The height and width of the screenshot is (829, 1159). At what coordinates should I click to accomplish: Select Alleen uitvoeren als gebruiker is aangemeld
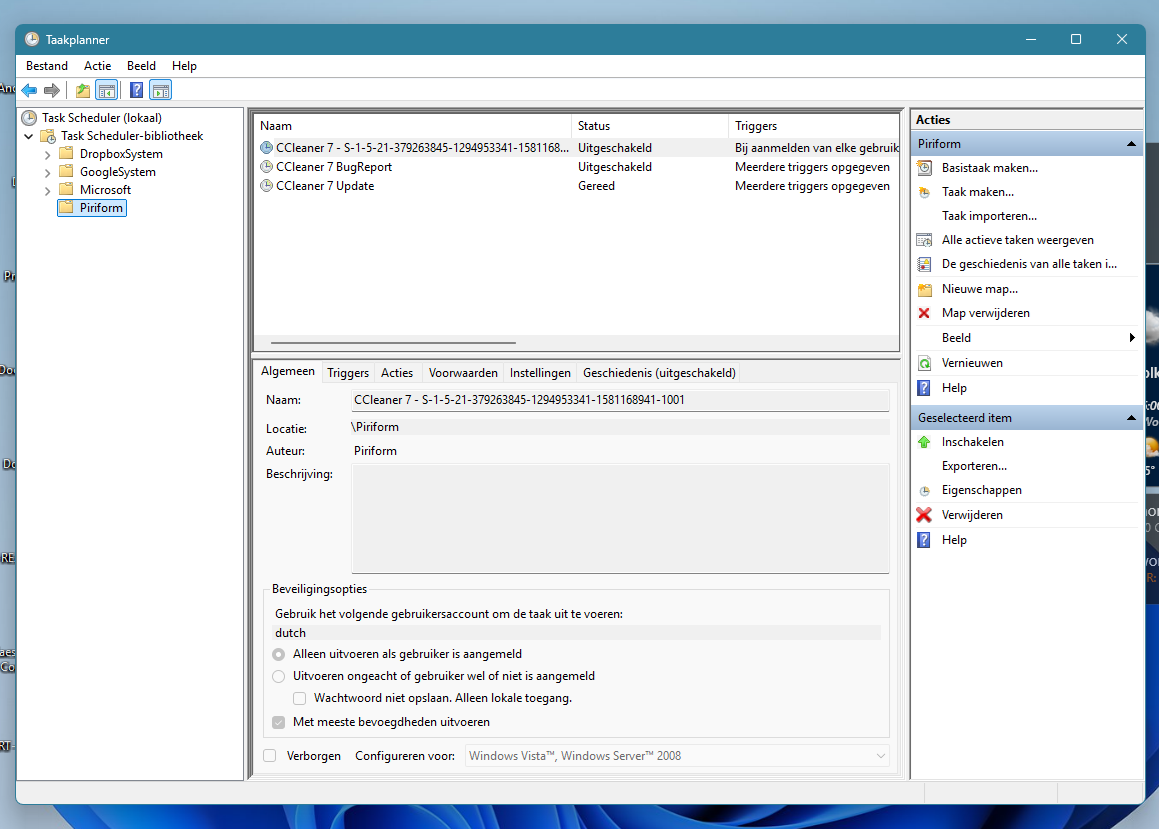click(279, 655)
